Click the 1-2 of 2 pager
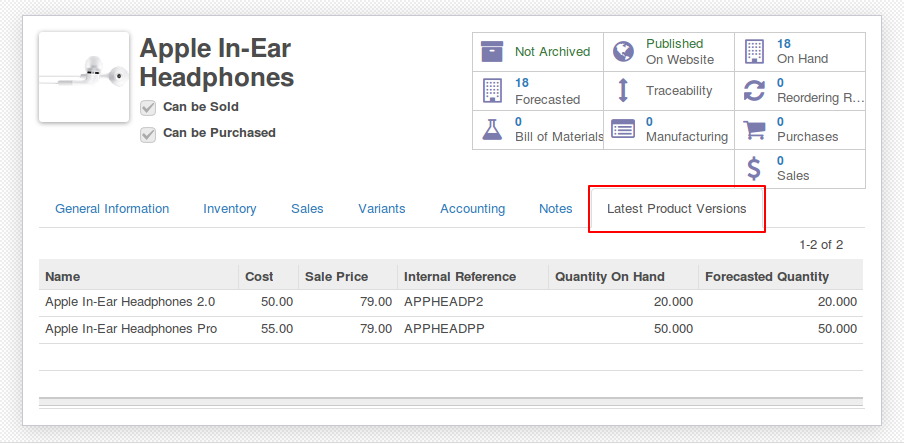 coord(821,245)
